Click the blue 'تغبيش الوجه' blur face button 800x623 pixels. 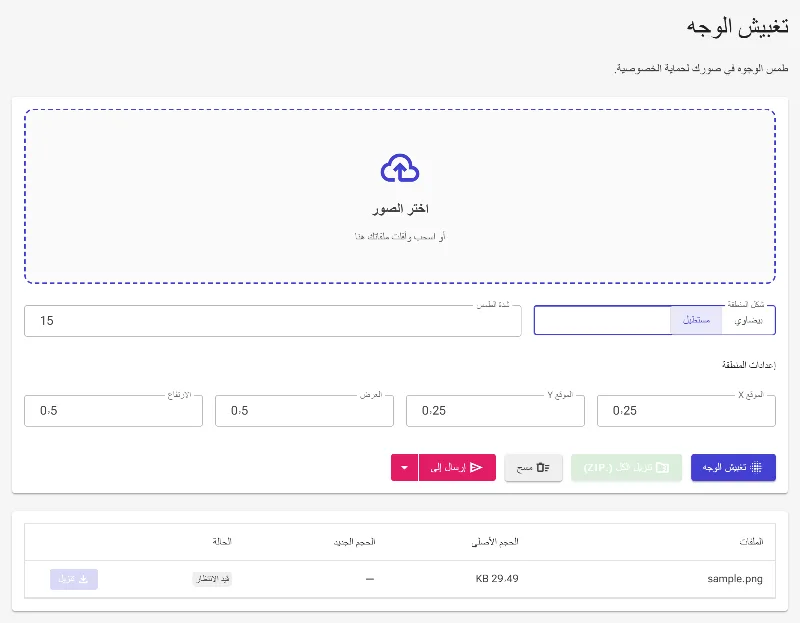point(733,467)
